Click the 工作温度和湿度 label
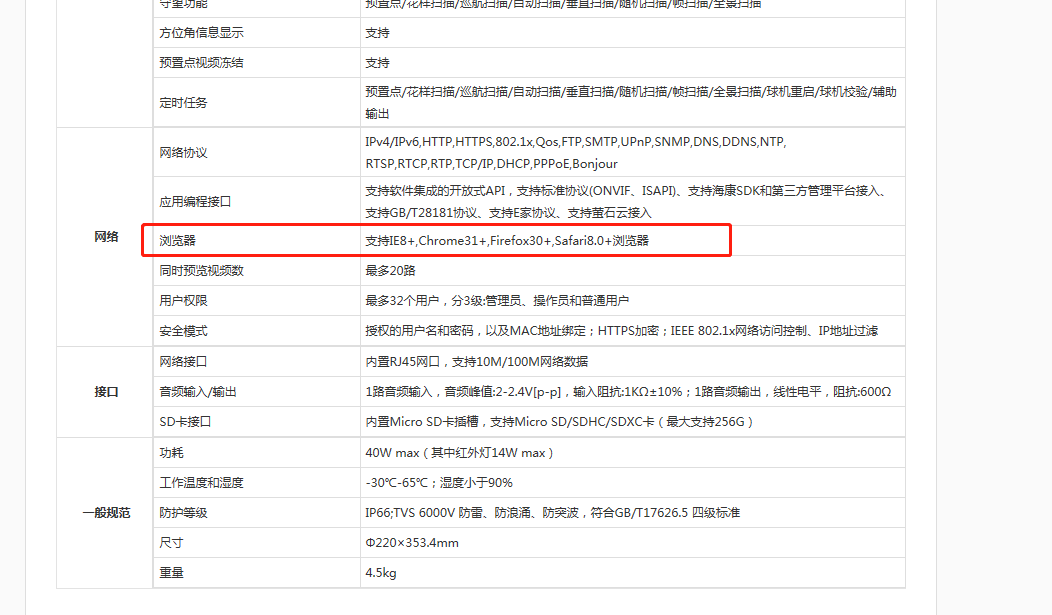Image resolution: width=1052 pixels, height=615 pixels. pos(201,483)
